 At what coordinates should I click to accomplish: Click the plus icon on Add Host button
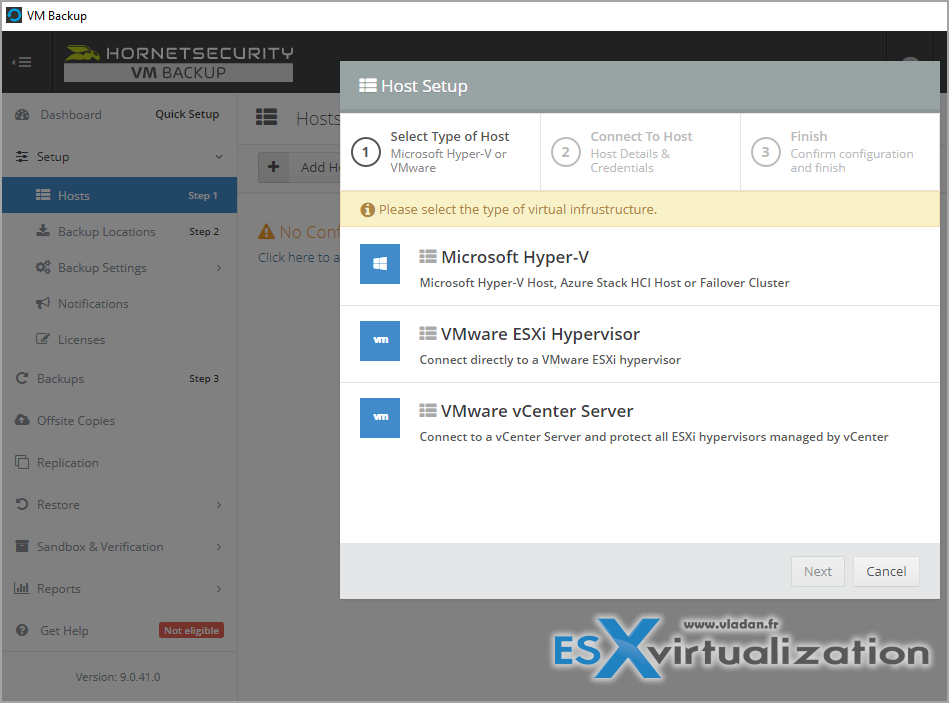pos(274,167)
